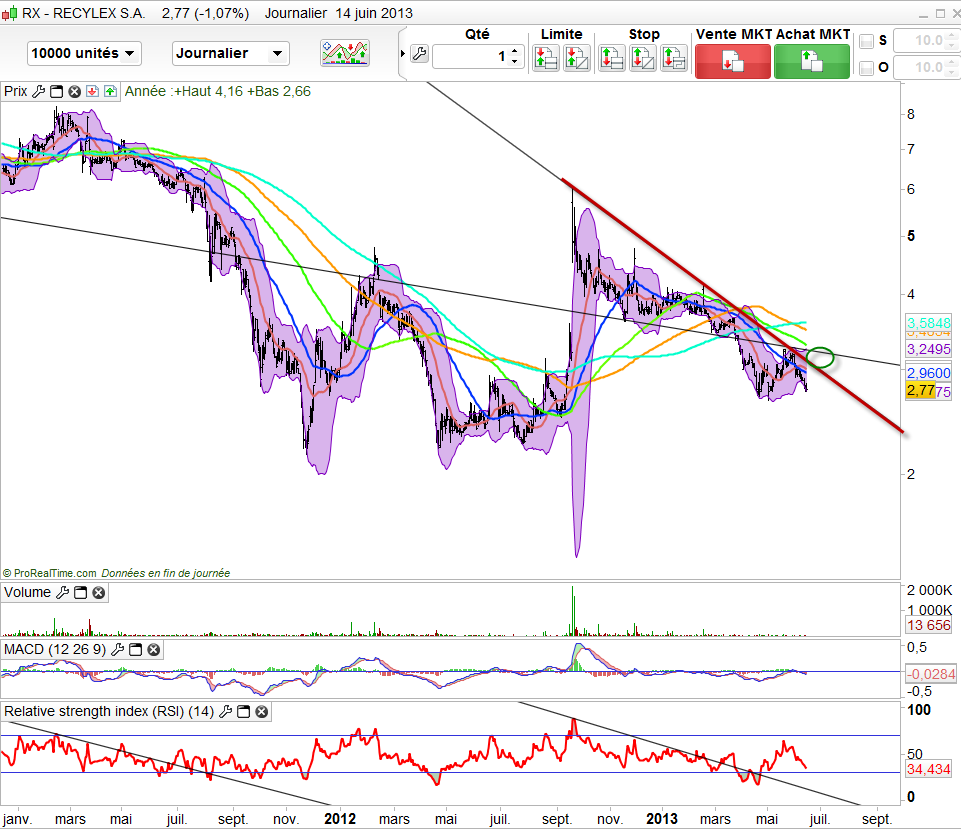Increase quantity with Qté stepper arrow
The height and width of the screenshot is (829, 961).
[515, 50]
